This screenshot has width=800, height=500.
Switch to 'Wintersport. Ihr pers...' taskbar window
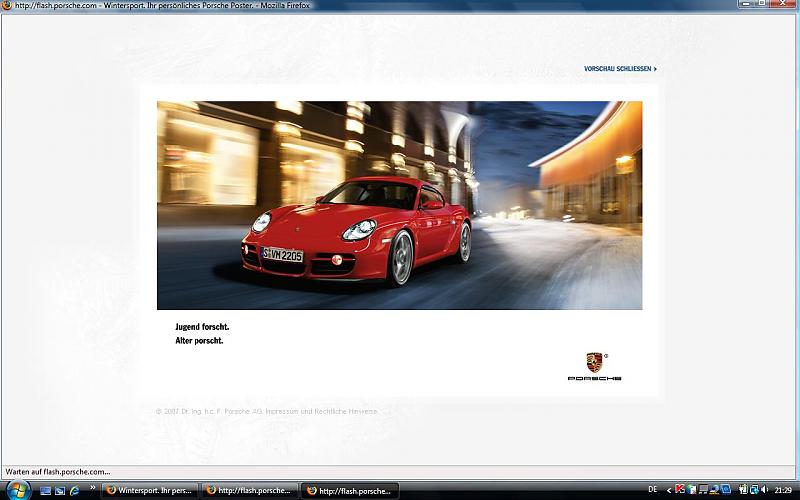point(150,491)
